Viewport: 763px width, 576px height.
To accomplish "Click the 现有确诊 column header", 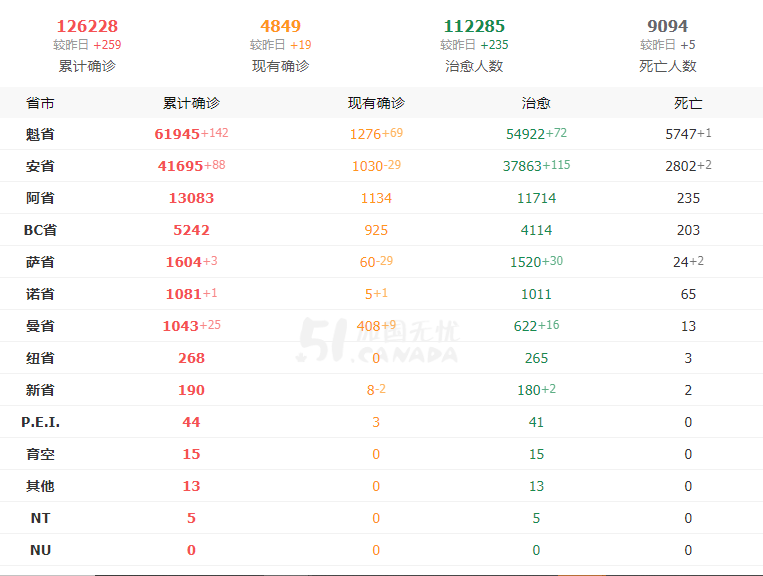I will tap(376, 103).
